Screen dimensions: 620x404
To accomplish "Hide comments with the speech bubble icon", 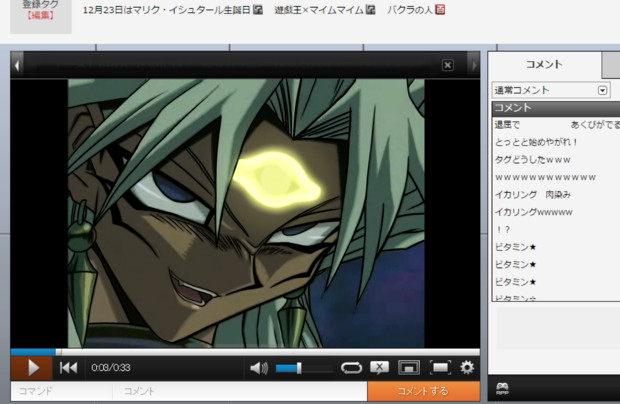I will [380, 368].
